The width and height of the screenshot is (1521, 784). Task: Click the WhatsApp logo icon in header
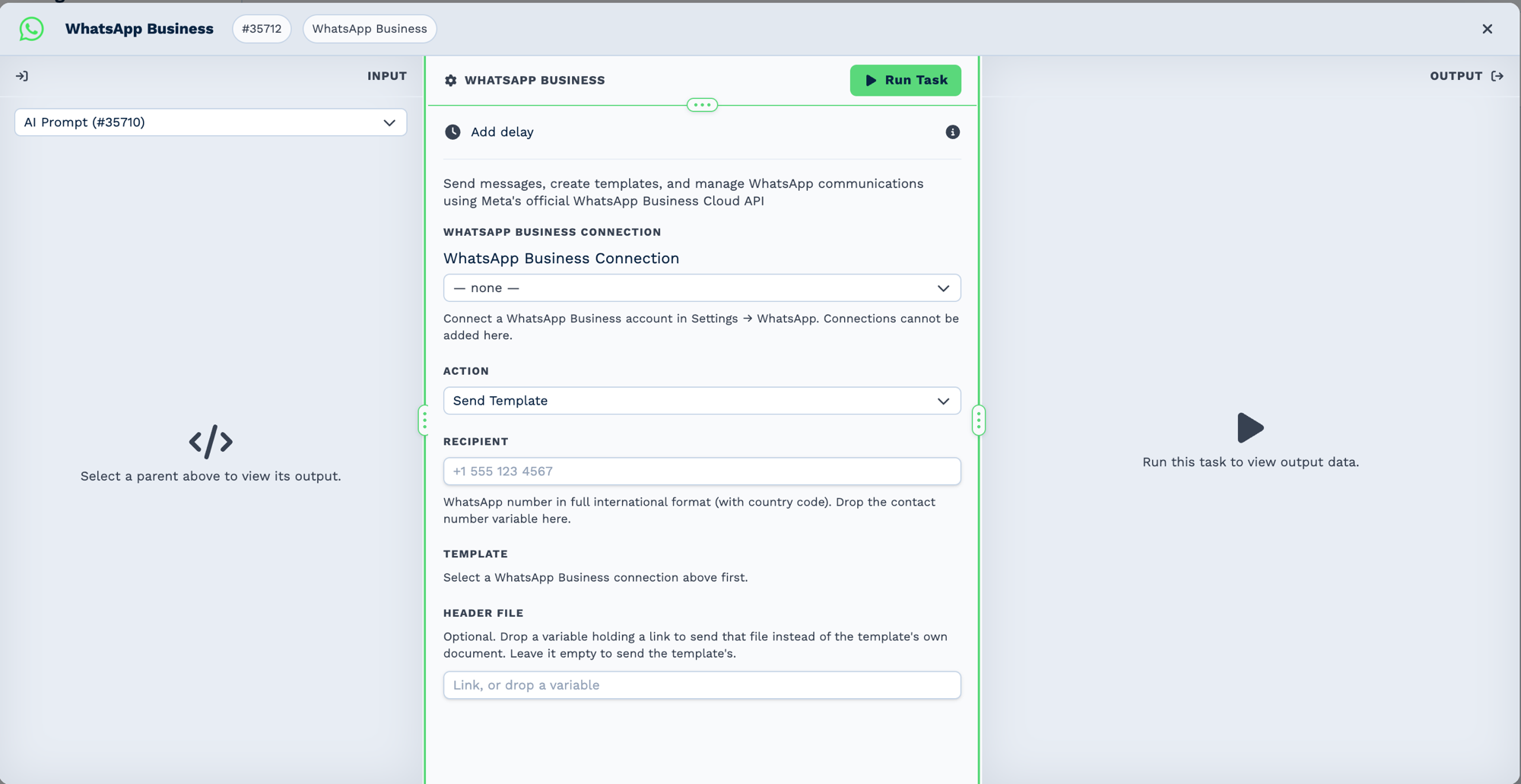pyautogui.click(x=31, y=29)
